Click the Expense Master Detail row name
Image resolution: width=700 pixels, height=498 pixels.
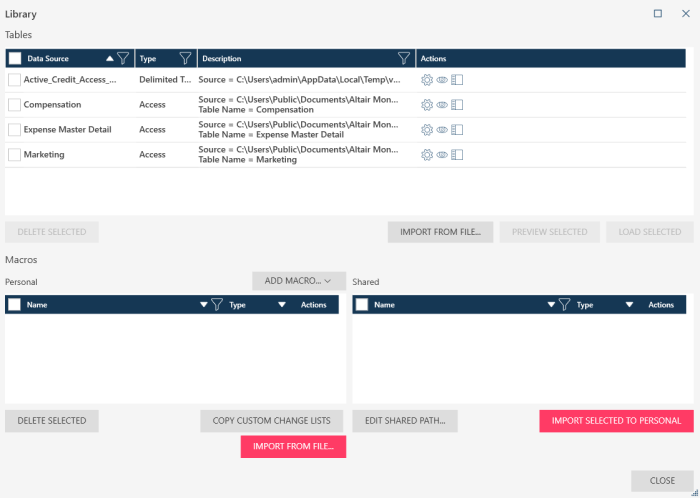pos(67,129)
